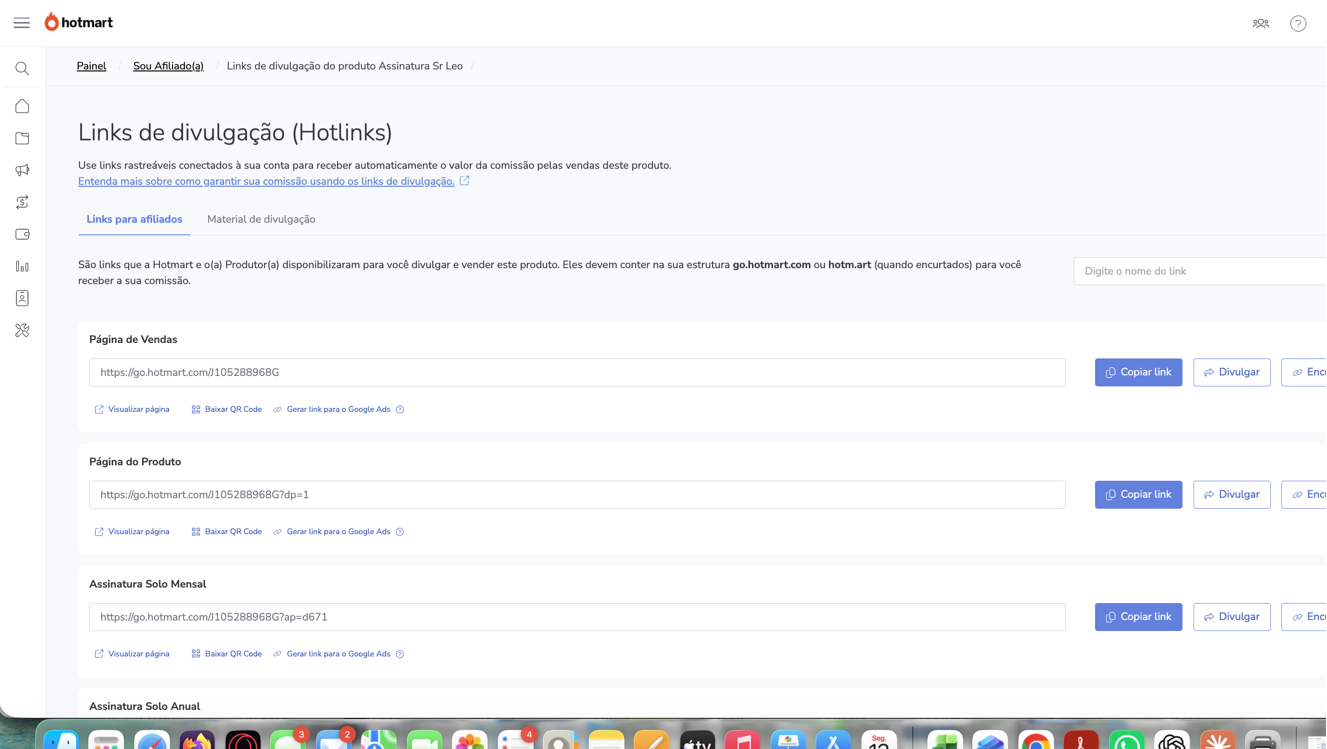Image resolution: width=1327 pixels, height=749 pixels.
Task: Open the Apple TV app from the dock
Action: pyautogui.click(x=697, y=741)
